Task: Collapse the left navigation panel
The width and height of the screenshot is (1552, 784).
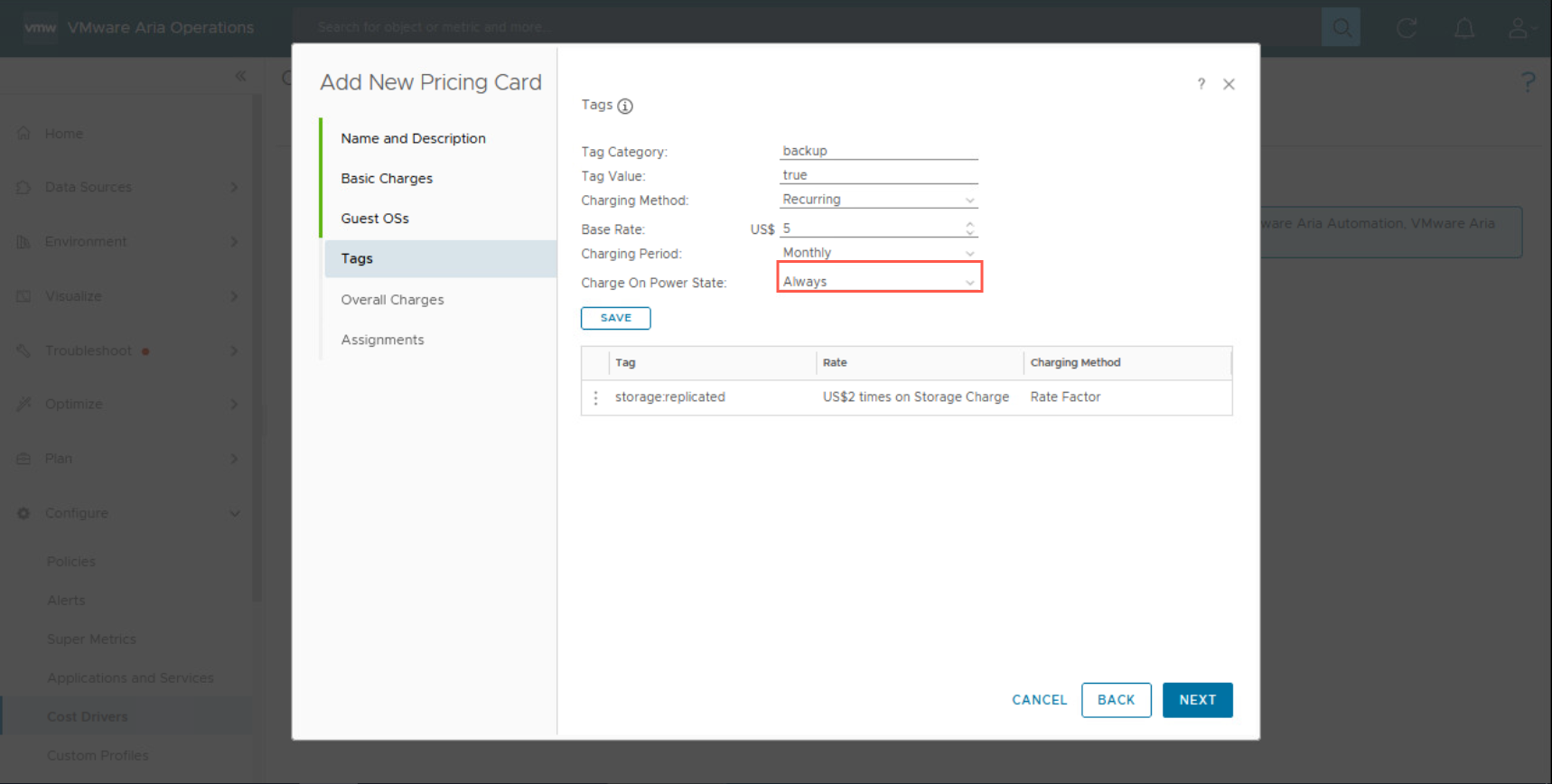Action: pyautogui.click(x=240, y=76)
